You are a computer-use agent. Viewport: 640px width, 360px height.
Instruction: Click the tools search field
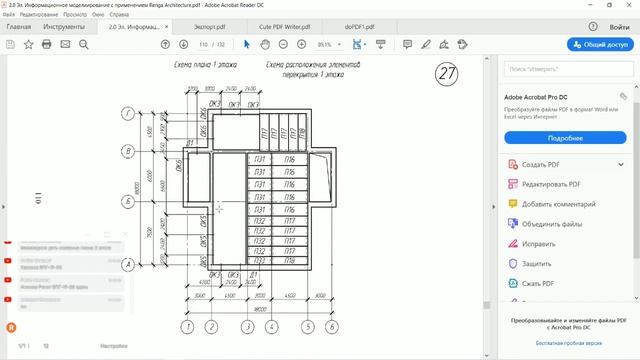[569, 69]
